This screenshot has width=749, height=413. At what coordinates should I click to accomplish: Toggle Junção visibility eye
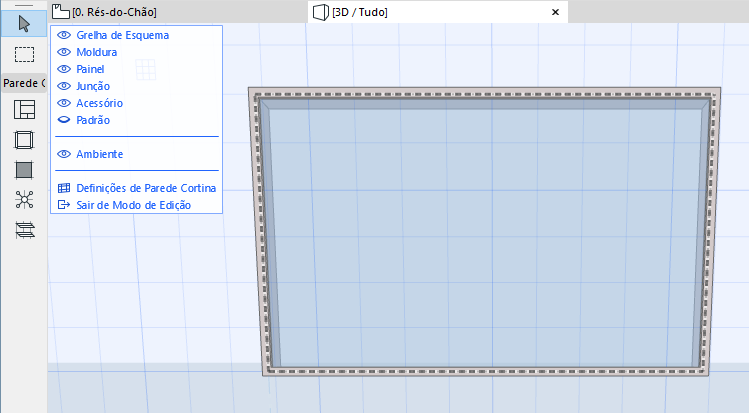64,86
